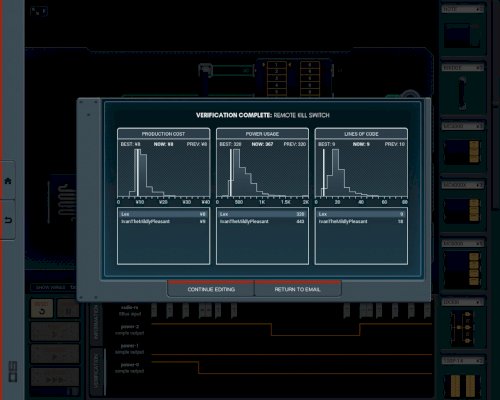Click the Power Usage histogram header

tap(262, 134)
